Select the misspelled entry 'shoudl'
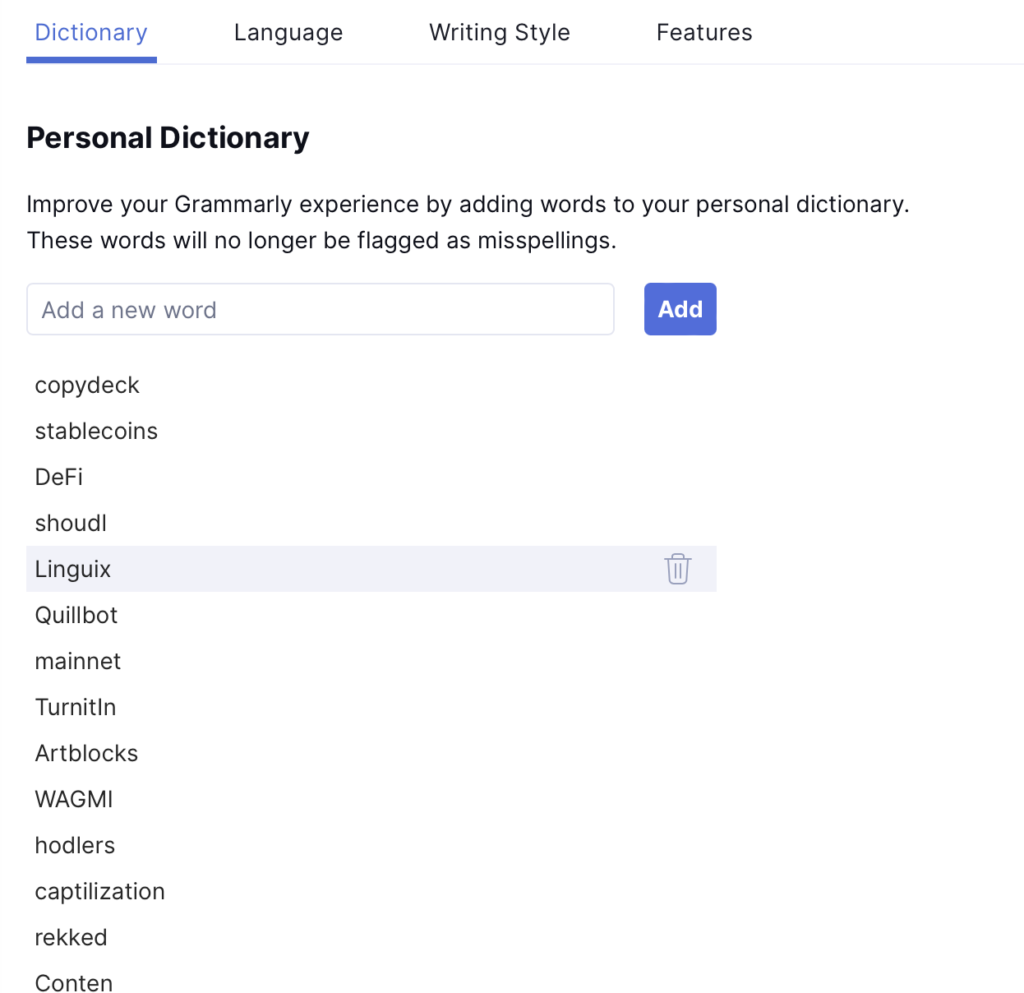Viewport: 1024px width, 993px height. [70, 523]
